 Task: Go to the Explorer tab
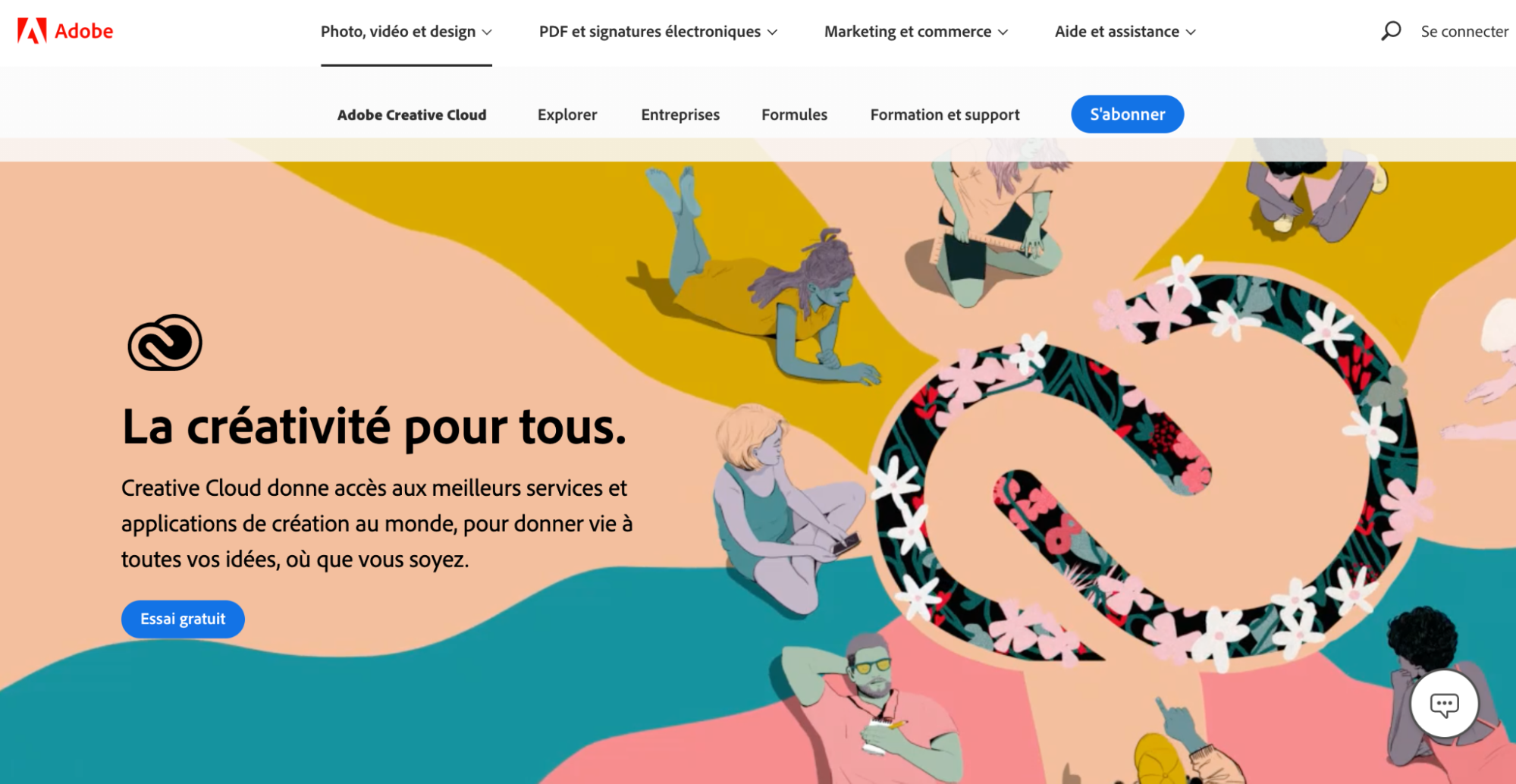[567, 114]
